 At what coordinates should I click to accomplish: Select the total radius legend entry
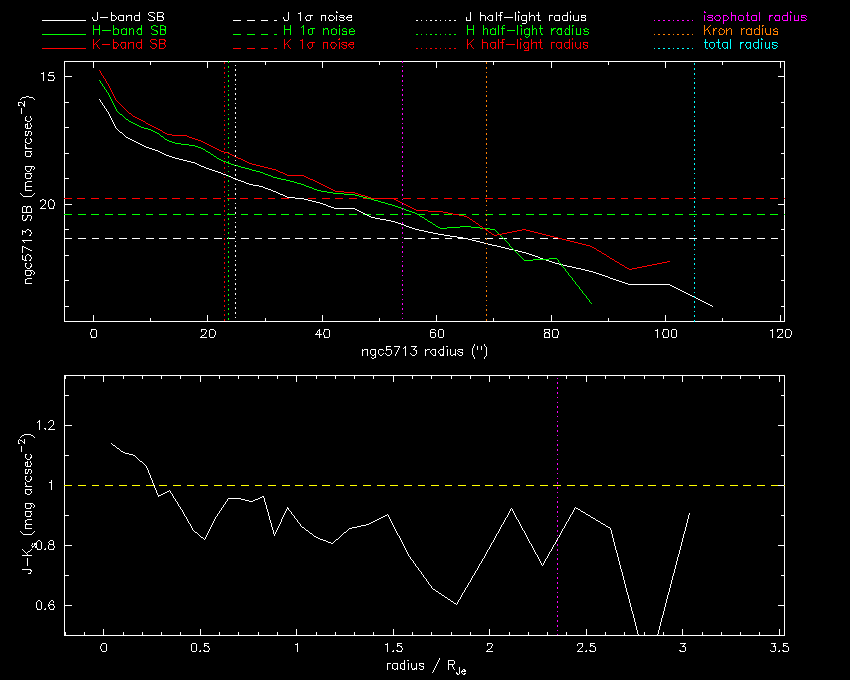pos(740,46)
